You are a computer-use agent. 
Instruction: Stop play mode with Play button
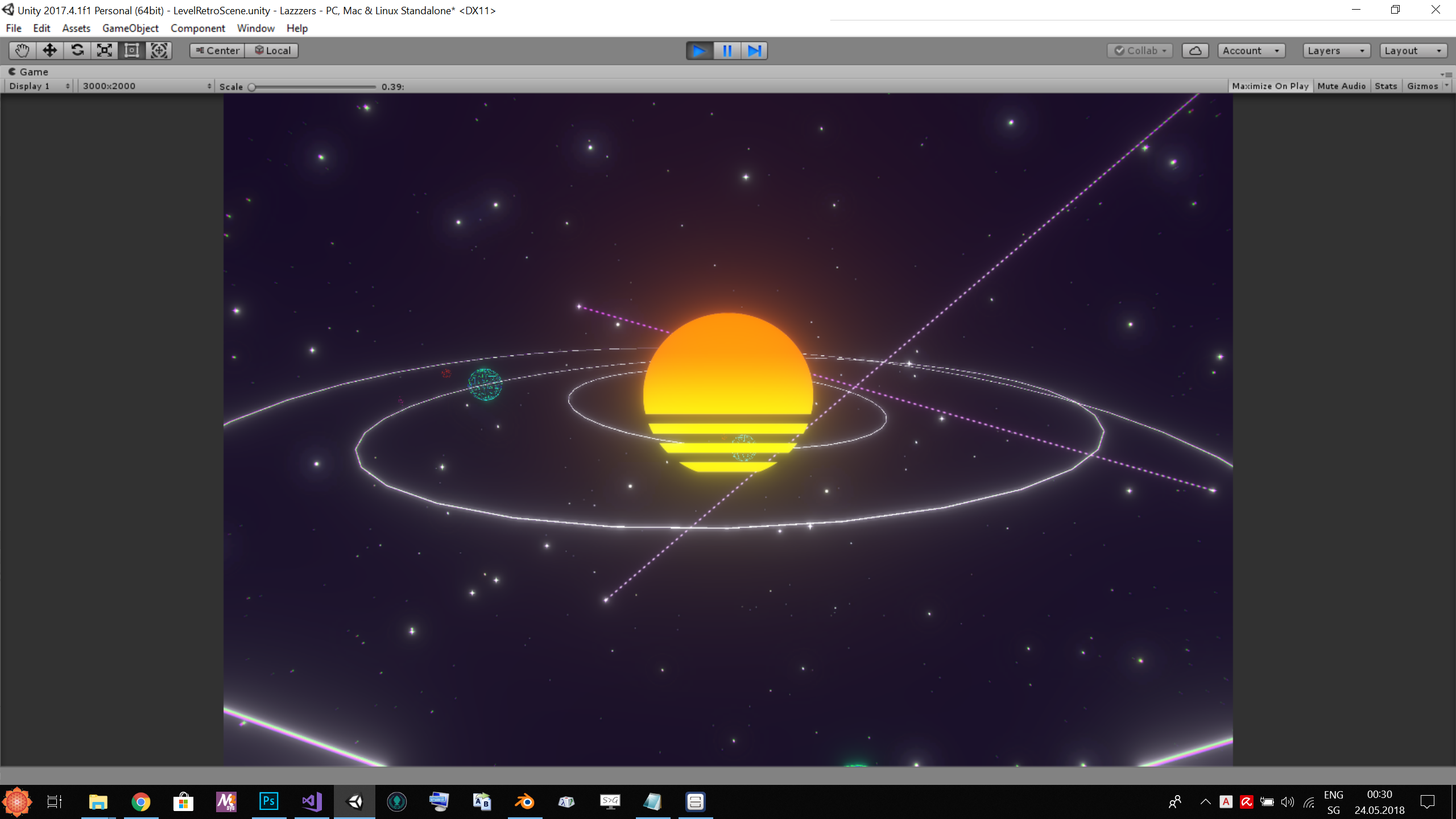pyautogui.click(x=700, y=51)
